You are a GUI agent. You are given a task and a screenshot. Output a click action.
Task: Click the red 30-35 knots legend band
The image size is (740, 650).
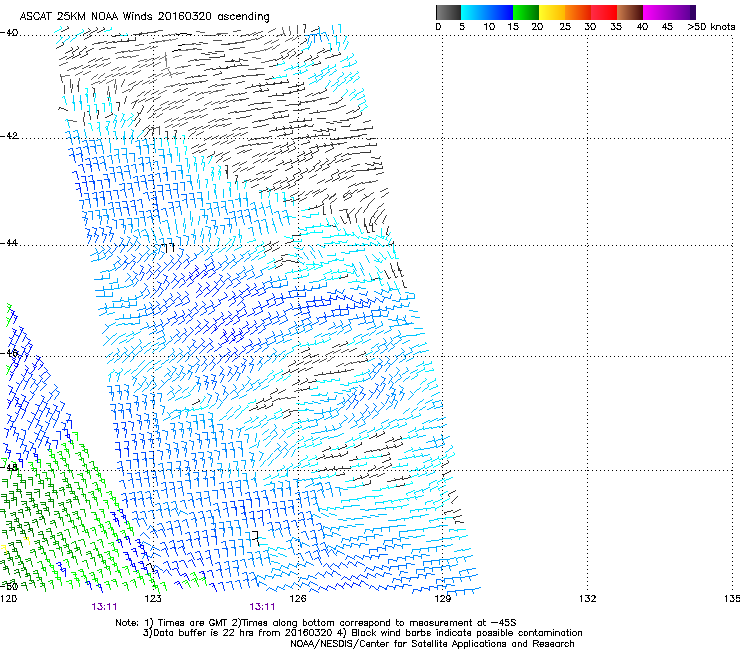[604, 12]
